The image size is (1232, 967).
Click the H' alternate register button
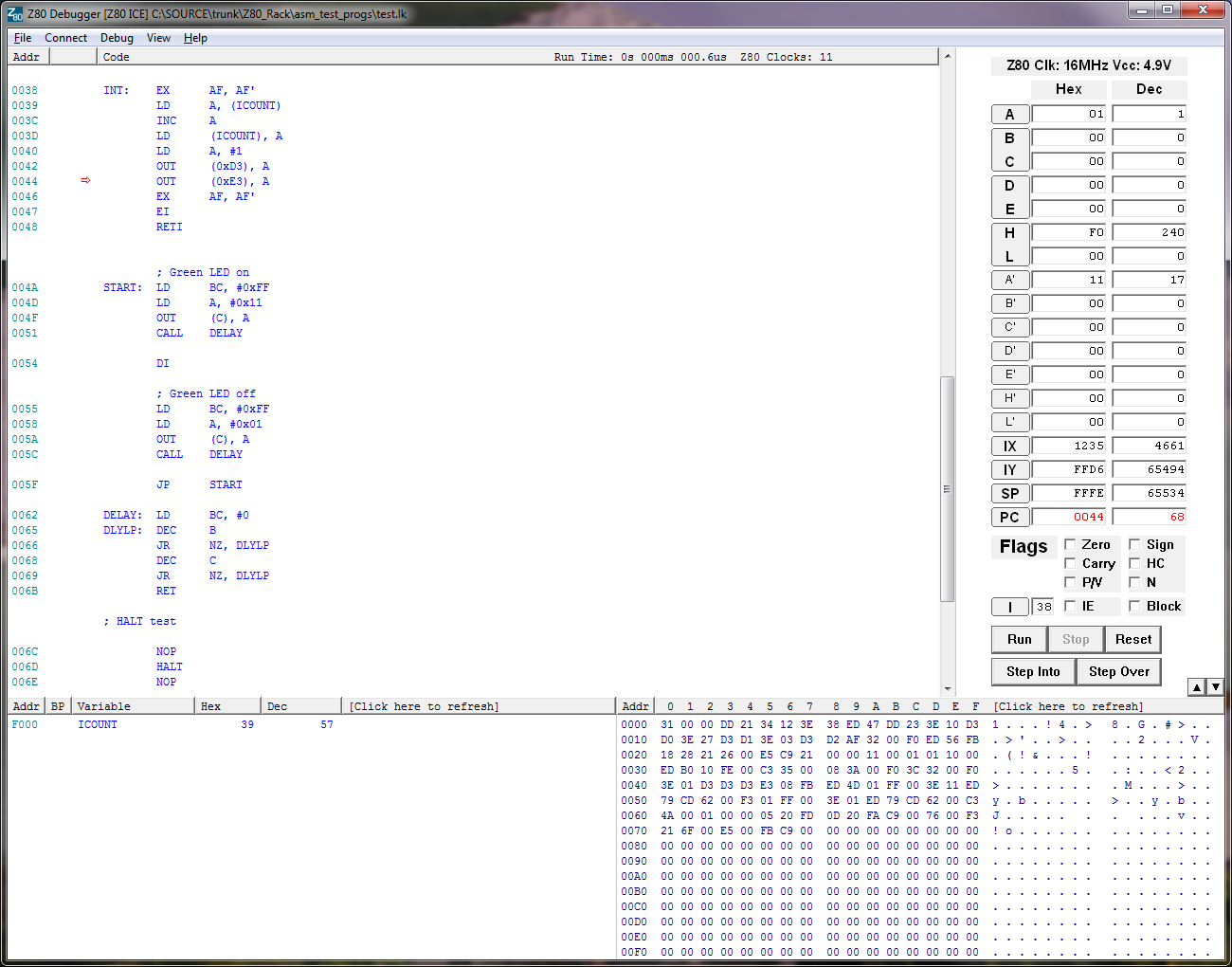tap(1009, 398)
